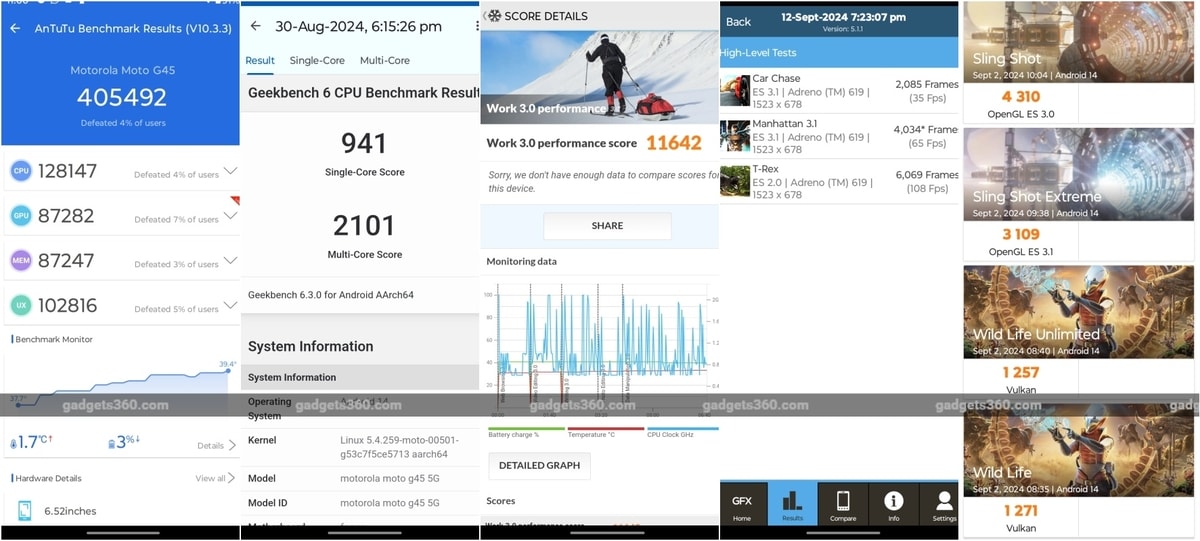Click the SHARE button
Viewport: 1200px width, 541px height.
[x=607, y=226]
